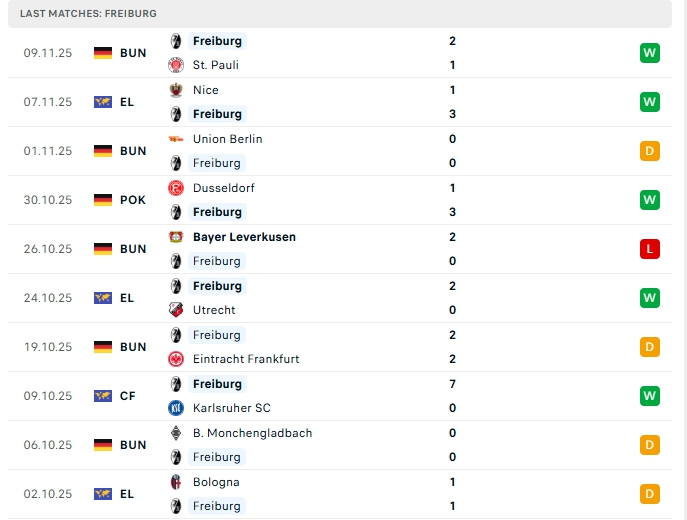
Task: Open the Eintracht Frankfurt team link
Action: tap(246, 359)
